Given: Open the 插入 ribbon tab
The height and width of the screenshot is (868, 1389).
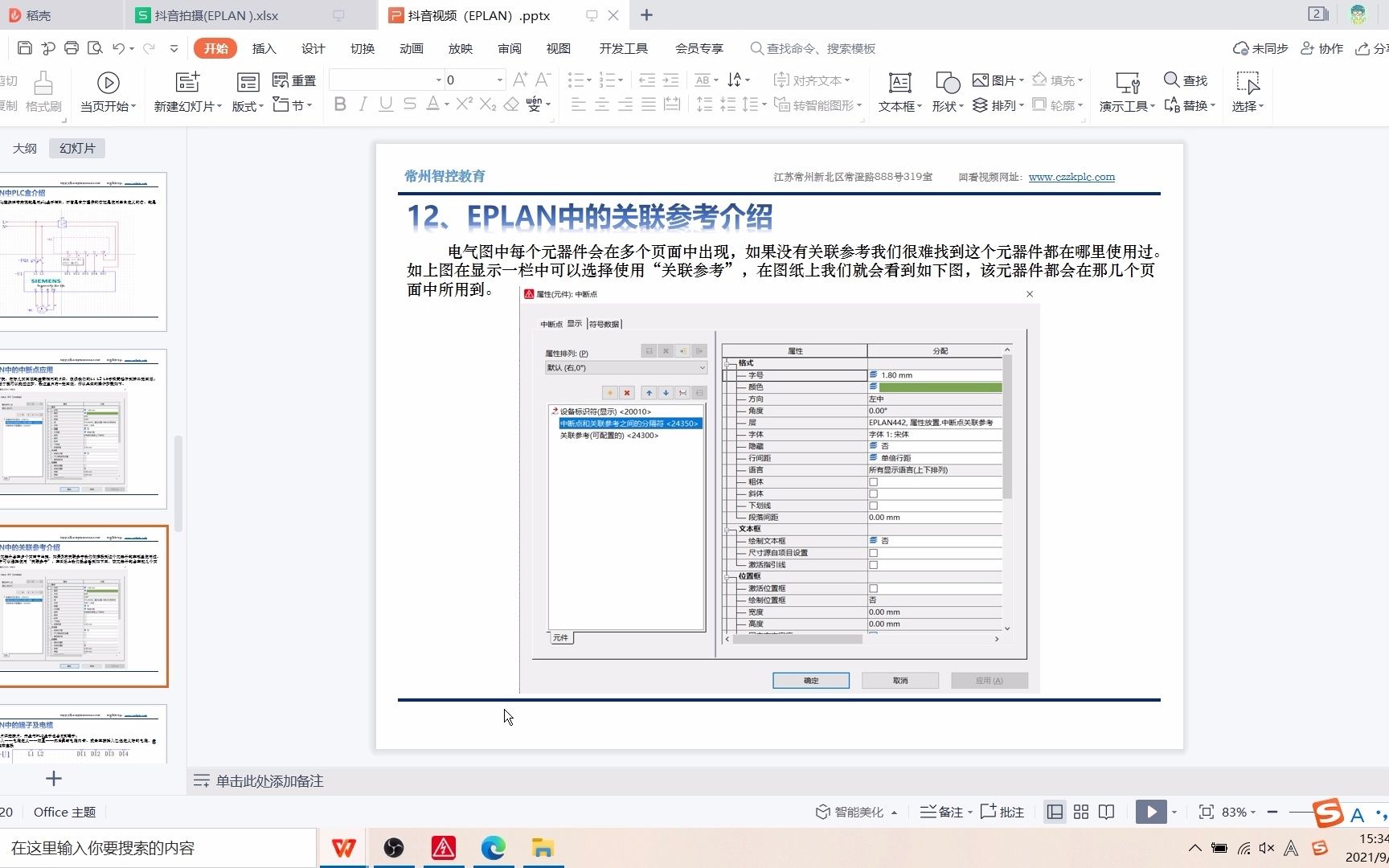Looking at the screenshot, I should 264,48.
